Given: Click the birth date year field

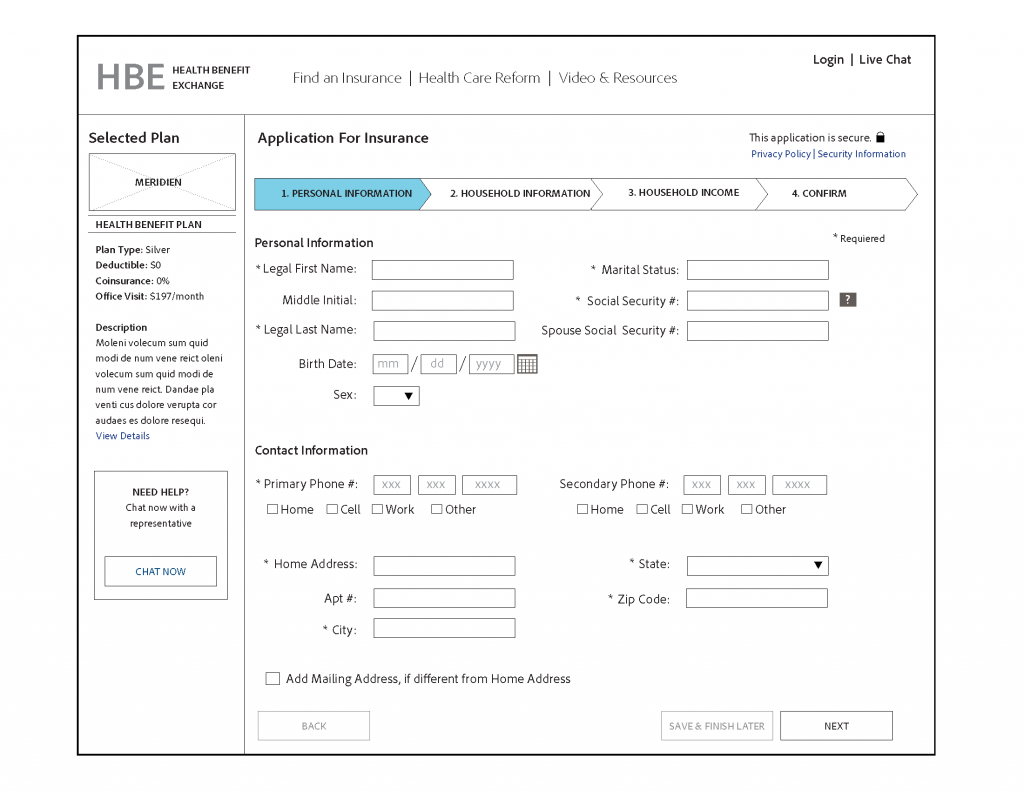Looking at the screenshot, I should click(x=491, y=364).
